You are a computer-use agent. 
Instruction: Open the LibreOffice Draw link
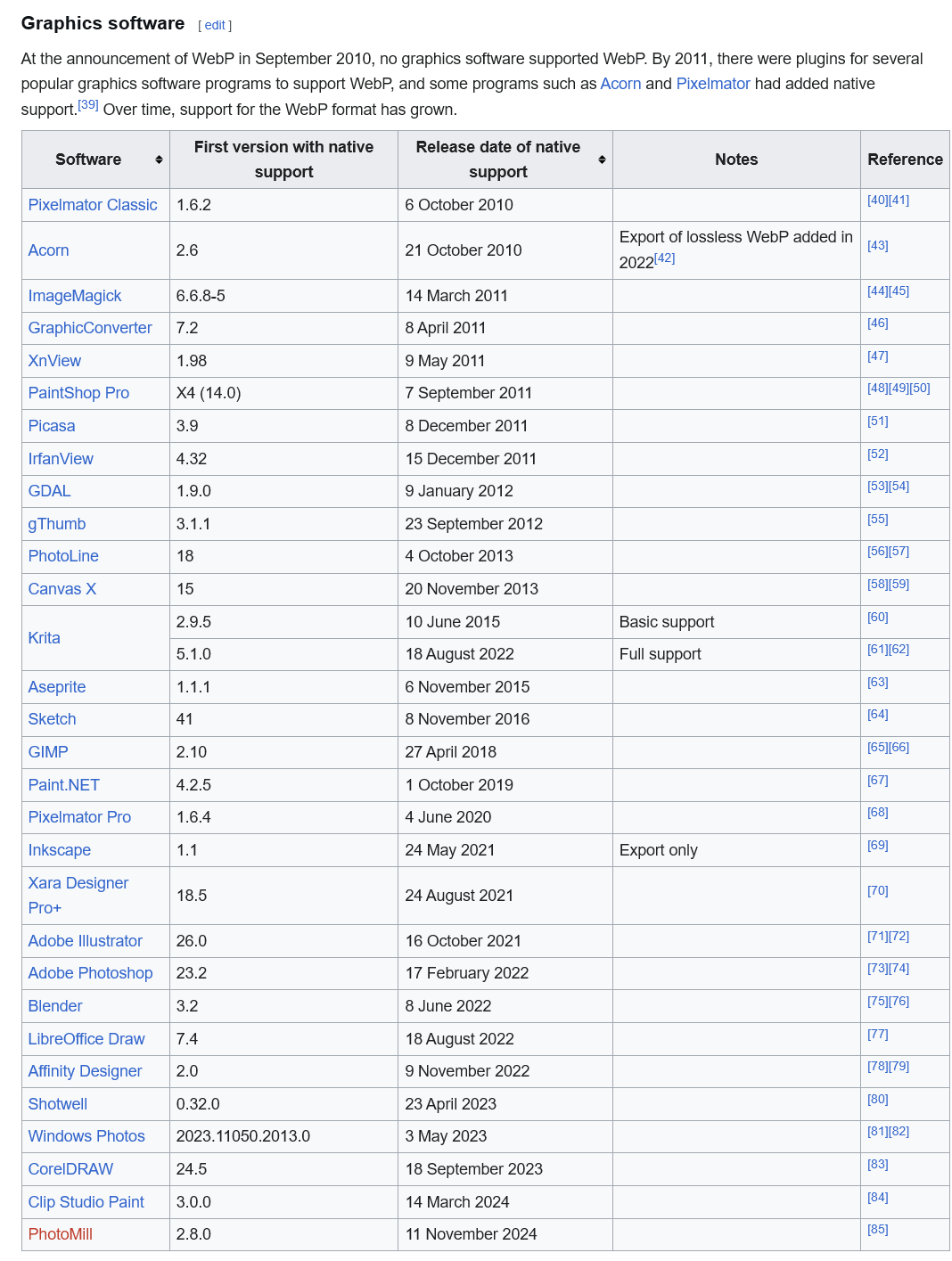pyautogui.click(x=86, y=1039)
